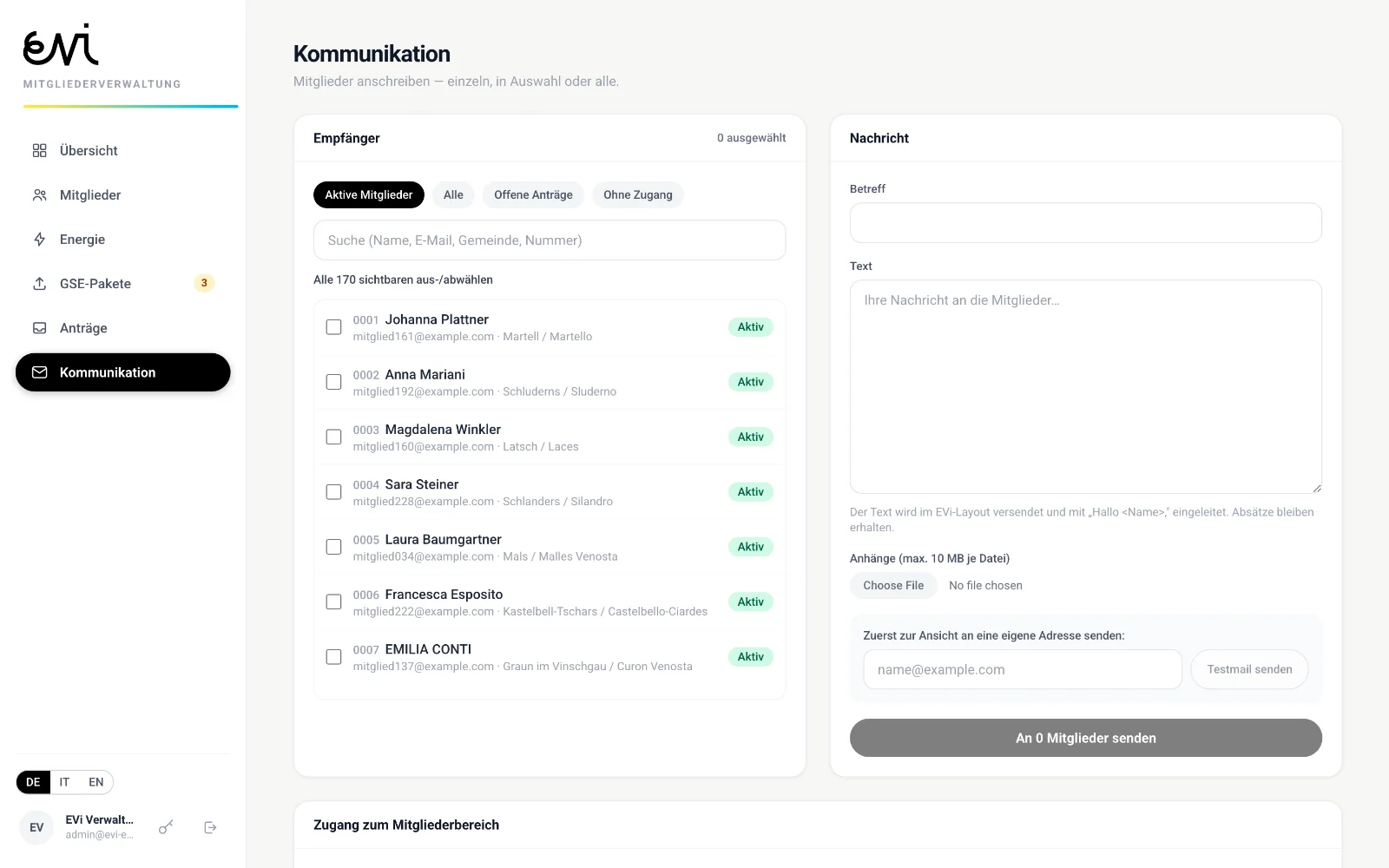Click the EV avatar circle
1389x868 pixels.
(36, 827)
